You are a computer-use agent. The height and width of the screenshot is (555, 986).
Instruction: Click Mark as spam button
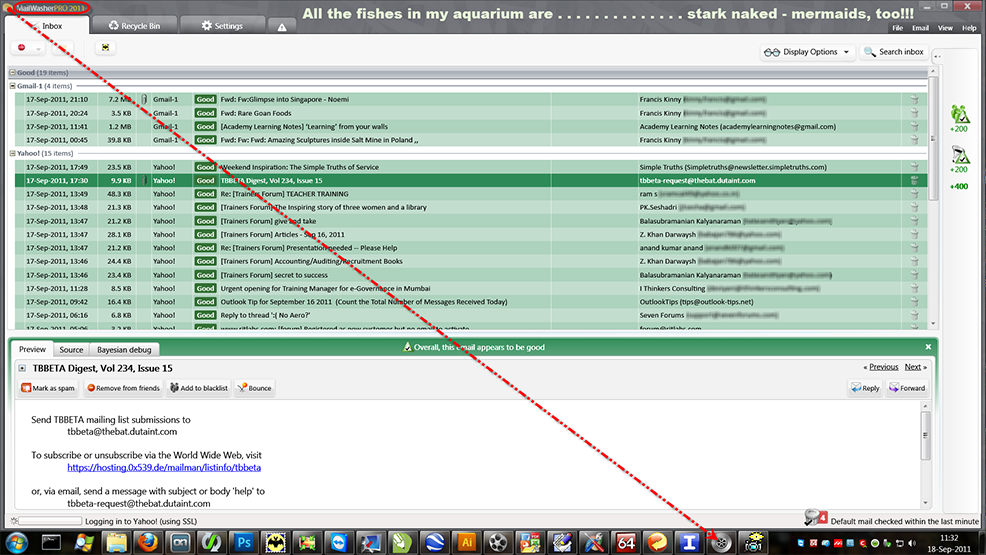click(48, 388)
